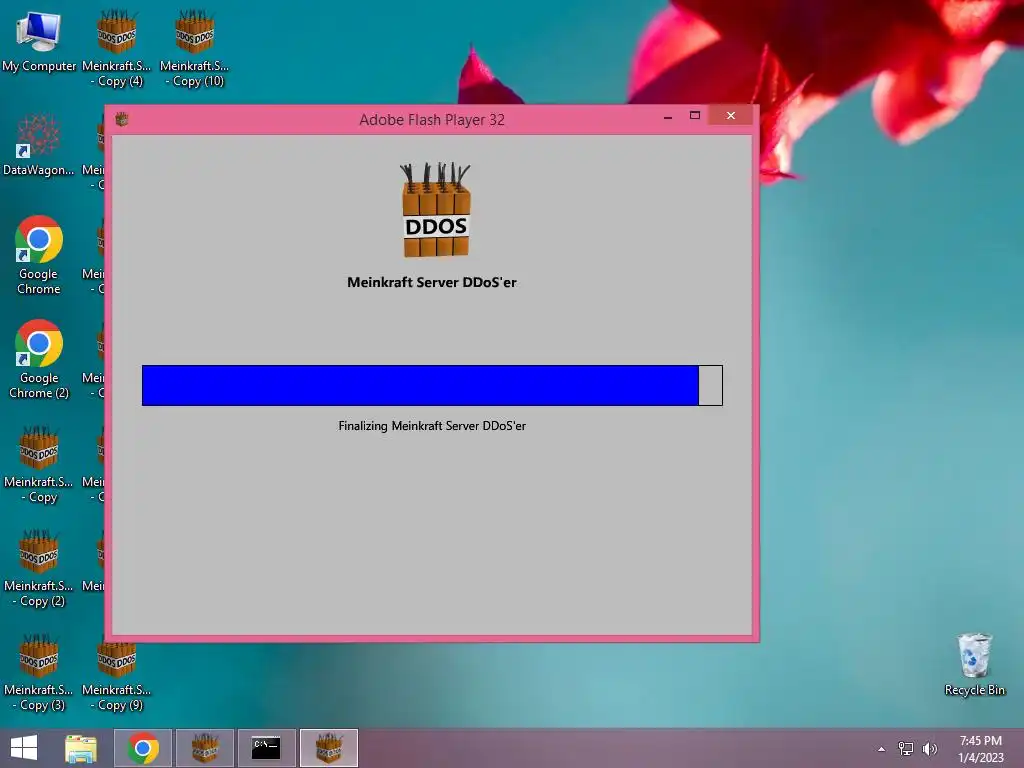Viewport: 1024px width, 768px height.
Task: Click the 'Adobe Flash Player 32' title text
Action: pyautogui.click(x=432, y=120)
